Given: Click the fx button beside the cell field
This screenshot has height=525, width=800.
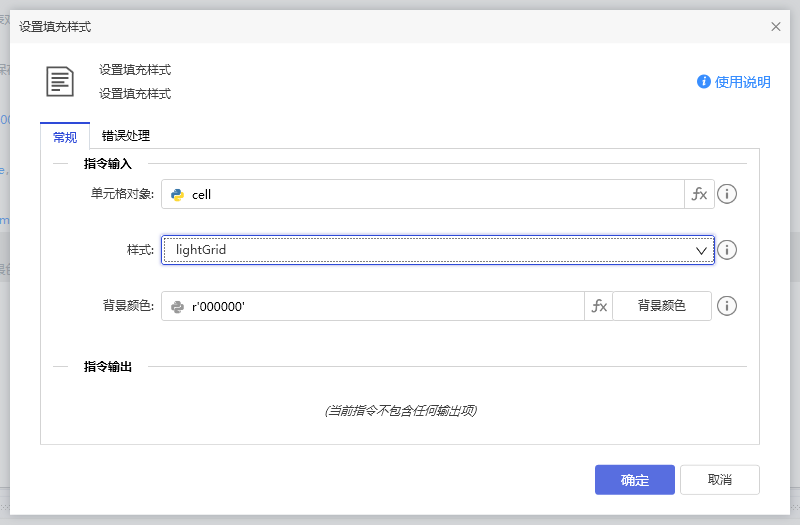Looking at the screenshot, I should (x=699, y=195).
